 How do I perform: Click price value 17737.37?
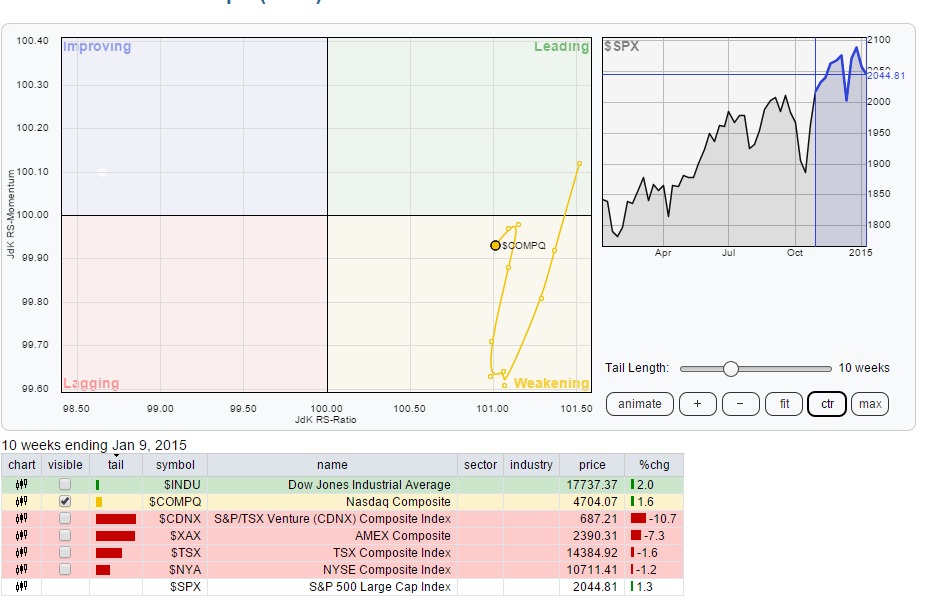592,484
